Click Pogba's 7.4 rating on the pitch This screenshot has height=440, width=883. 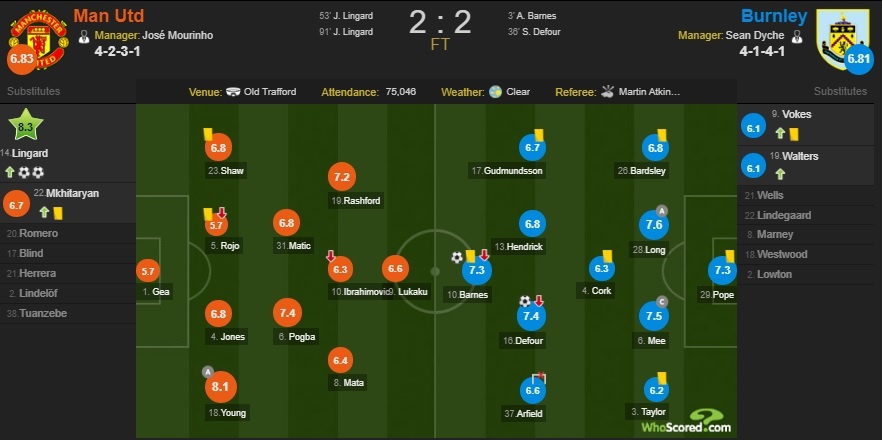pyautogui.click(x=288, y=313)
